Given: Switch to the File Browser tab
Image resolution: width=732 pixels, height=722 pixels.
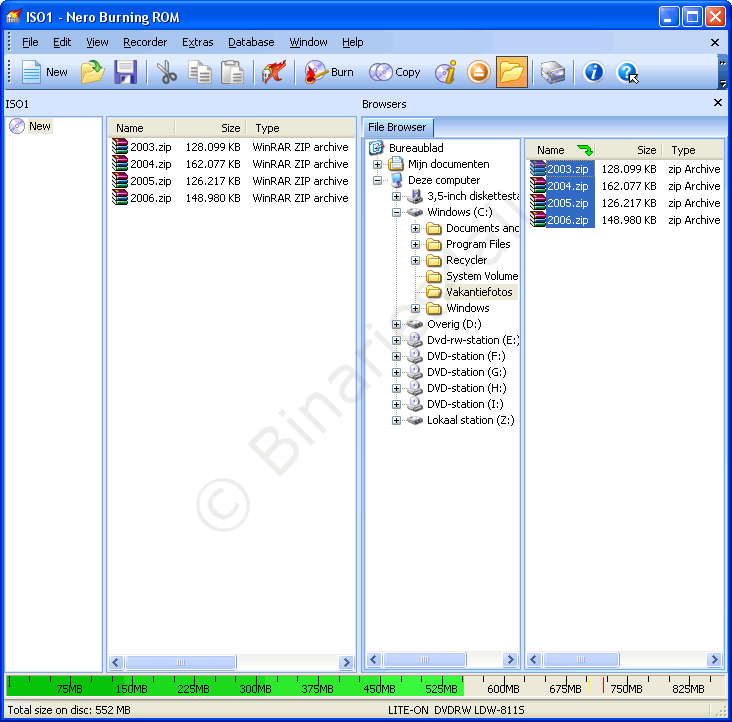Looking at the screenshot, I should [397, 127].
